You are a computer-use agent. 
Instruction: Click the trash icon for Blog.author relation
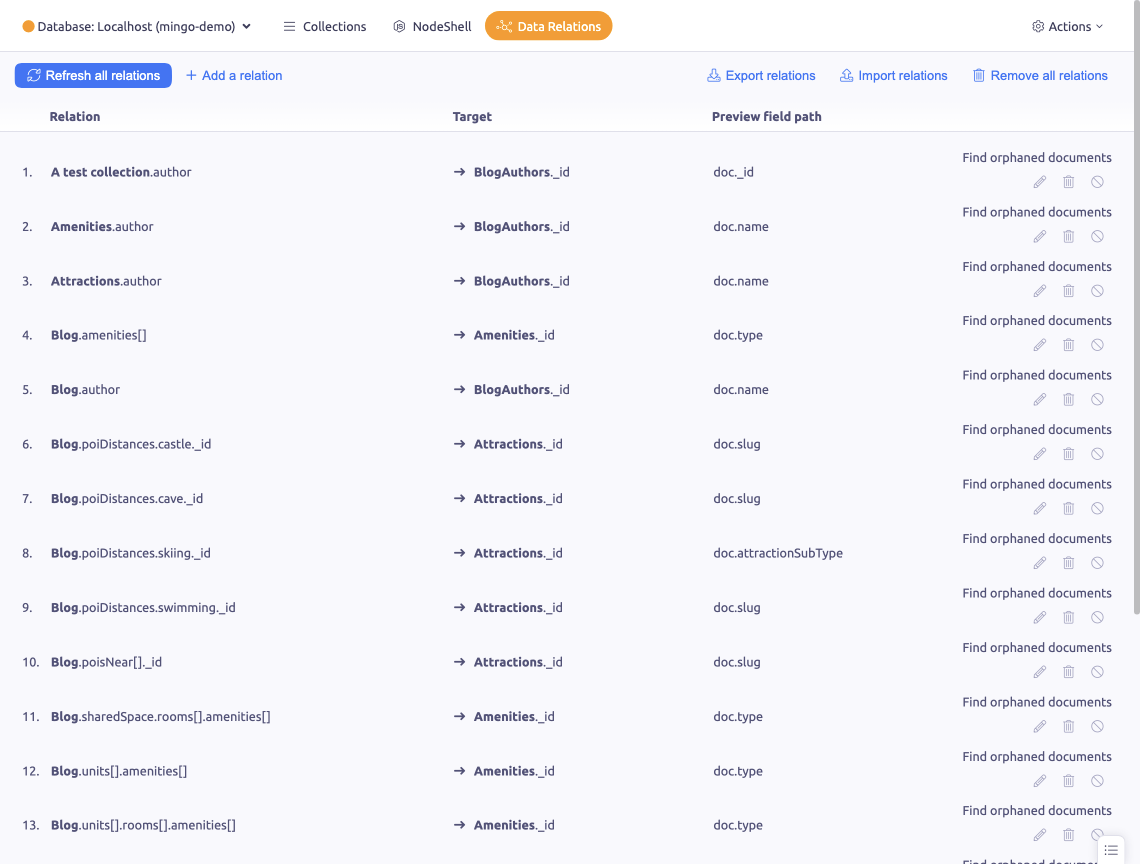tap(1068, 399)
